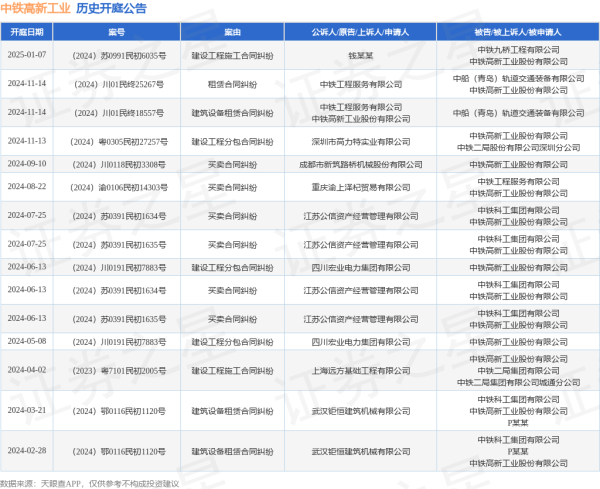Screen dimensions: 600x489
Task: Select 买卖合同纠纷 in the 14303号 row
Action: click(232, 187)
